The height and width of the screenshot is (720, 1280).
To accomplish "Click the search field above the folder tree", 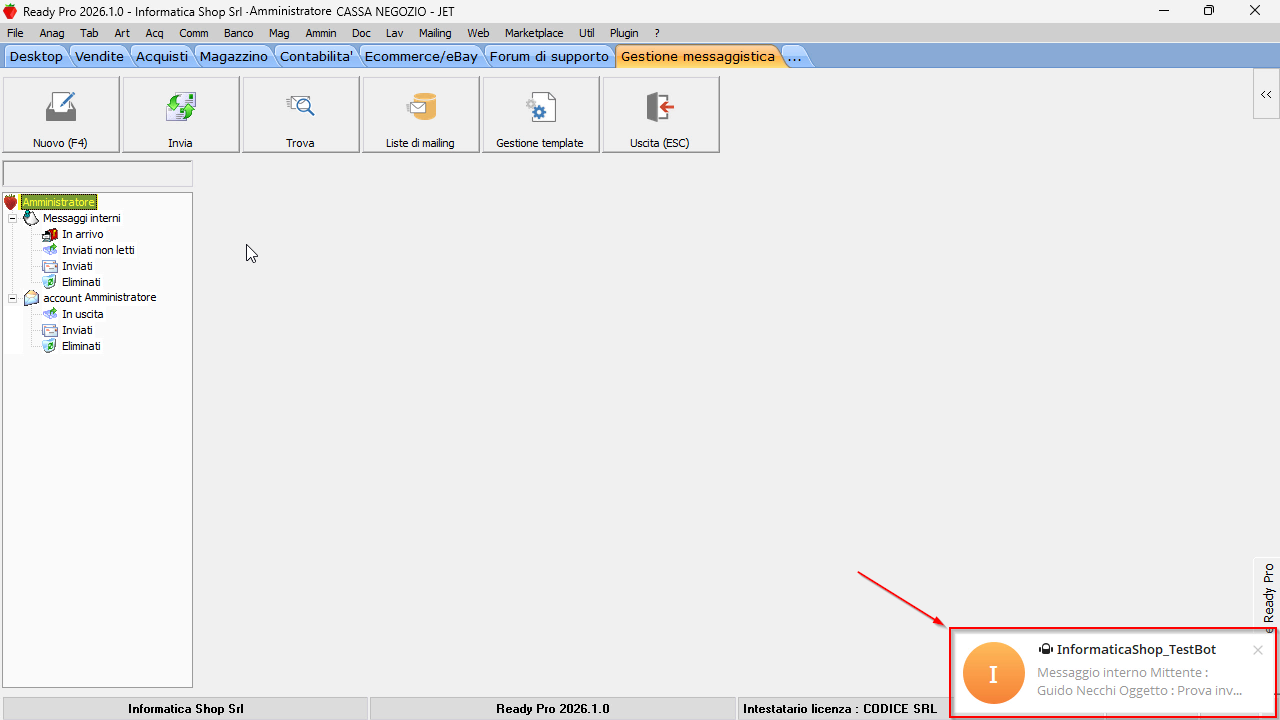I will [98, 174].
